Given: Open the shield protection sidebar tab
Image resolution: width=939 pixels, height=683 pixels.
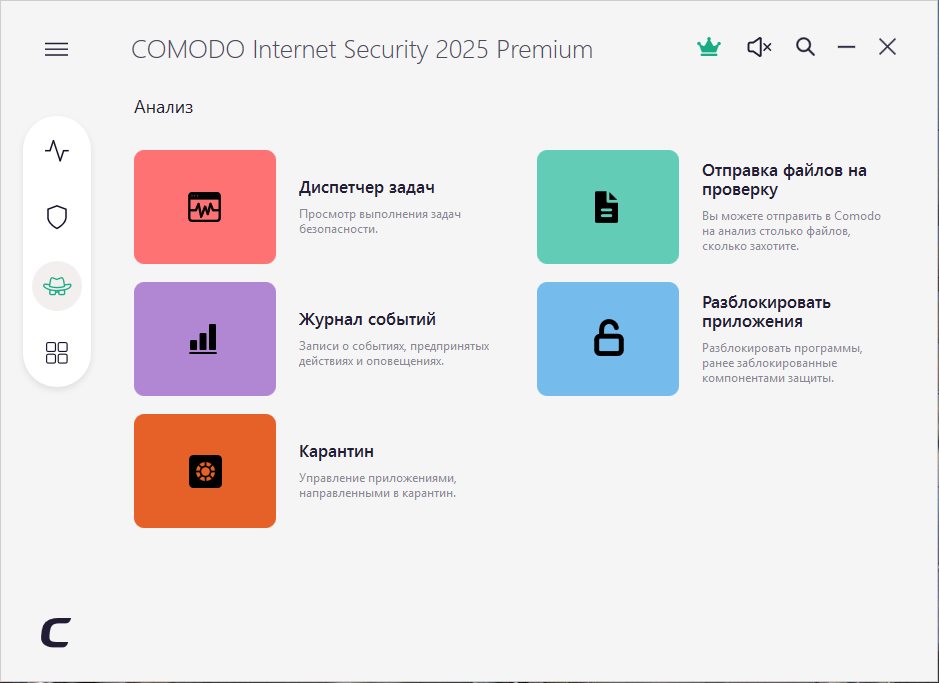Looking at the screenshot, I should click(x=57, y=217).
